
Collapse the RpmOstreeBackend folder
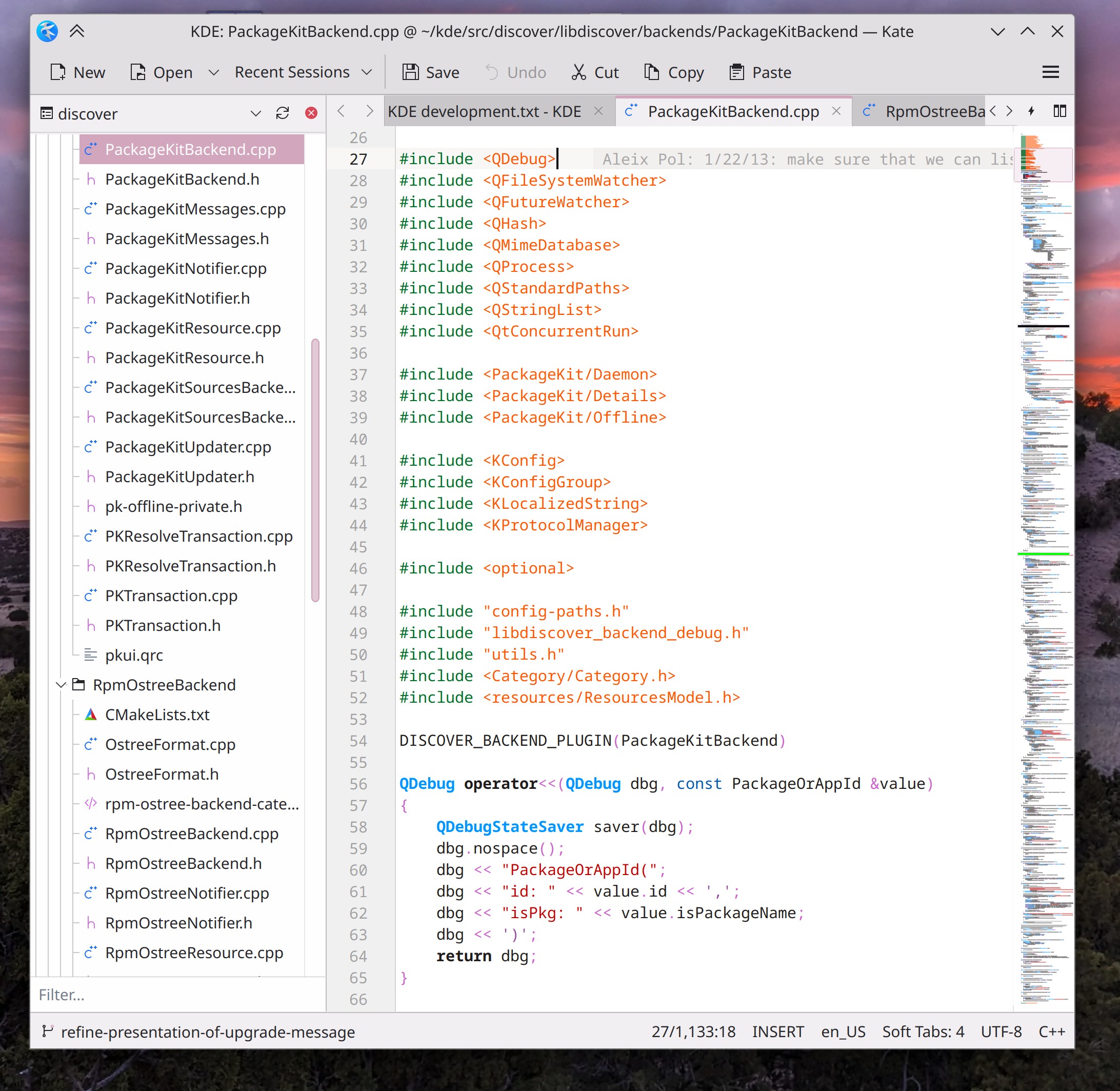[x=61, y=685]
